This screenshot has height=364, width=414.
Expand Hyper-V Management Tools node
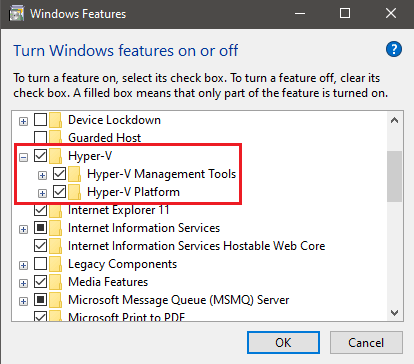42,175
